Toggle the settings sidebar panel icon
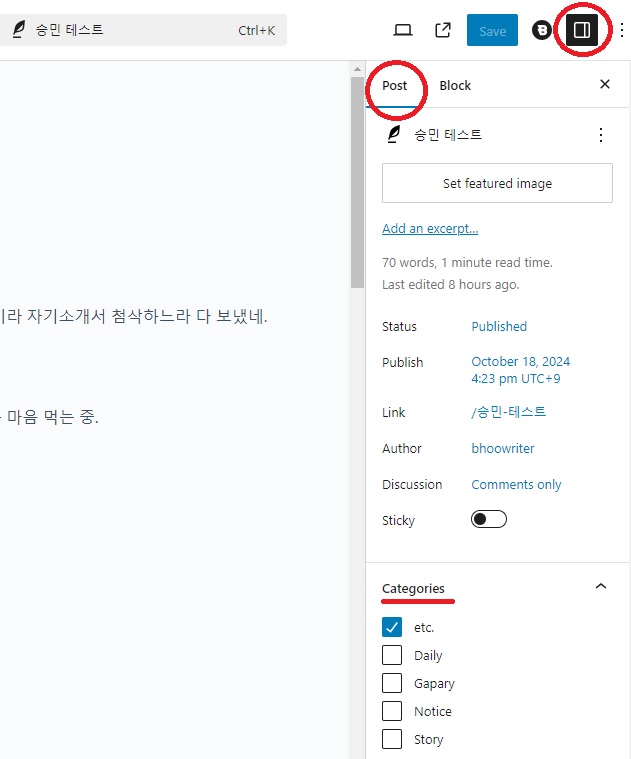 (x=581, y=30)
